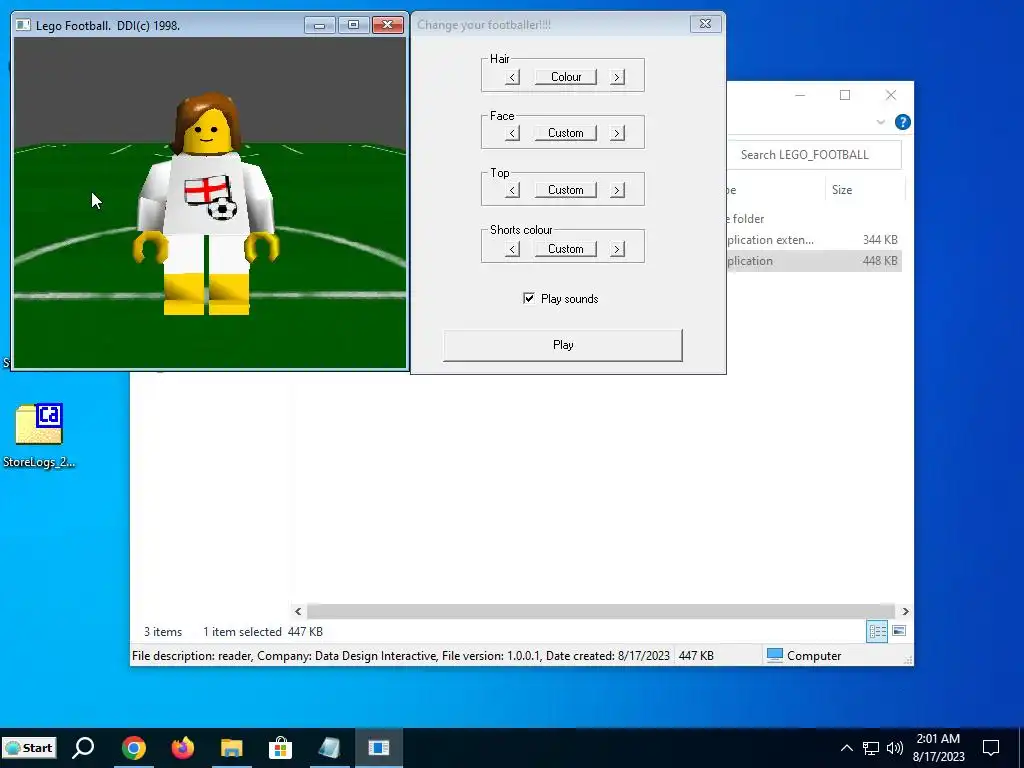Close the Change your footballer dialog
Image resolution: width=1024 pixels, height=768 pixels.
coord(705,24)
